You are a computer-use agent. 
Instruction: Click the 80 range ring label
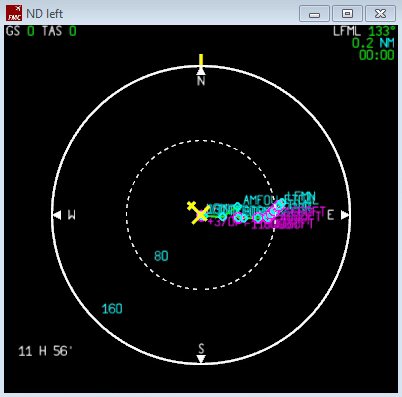coord(161,256)
